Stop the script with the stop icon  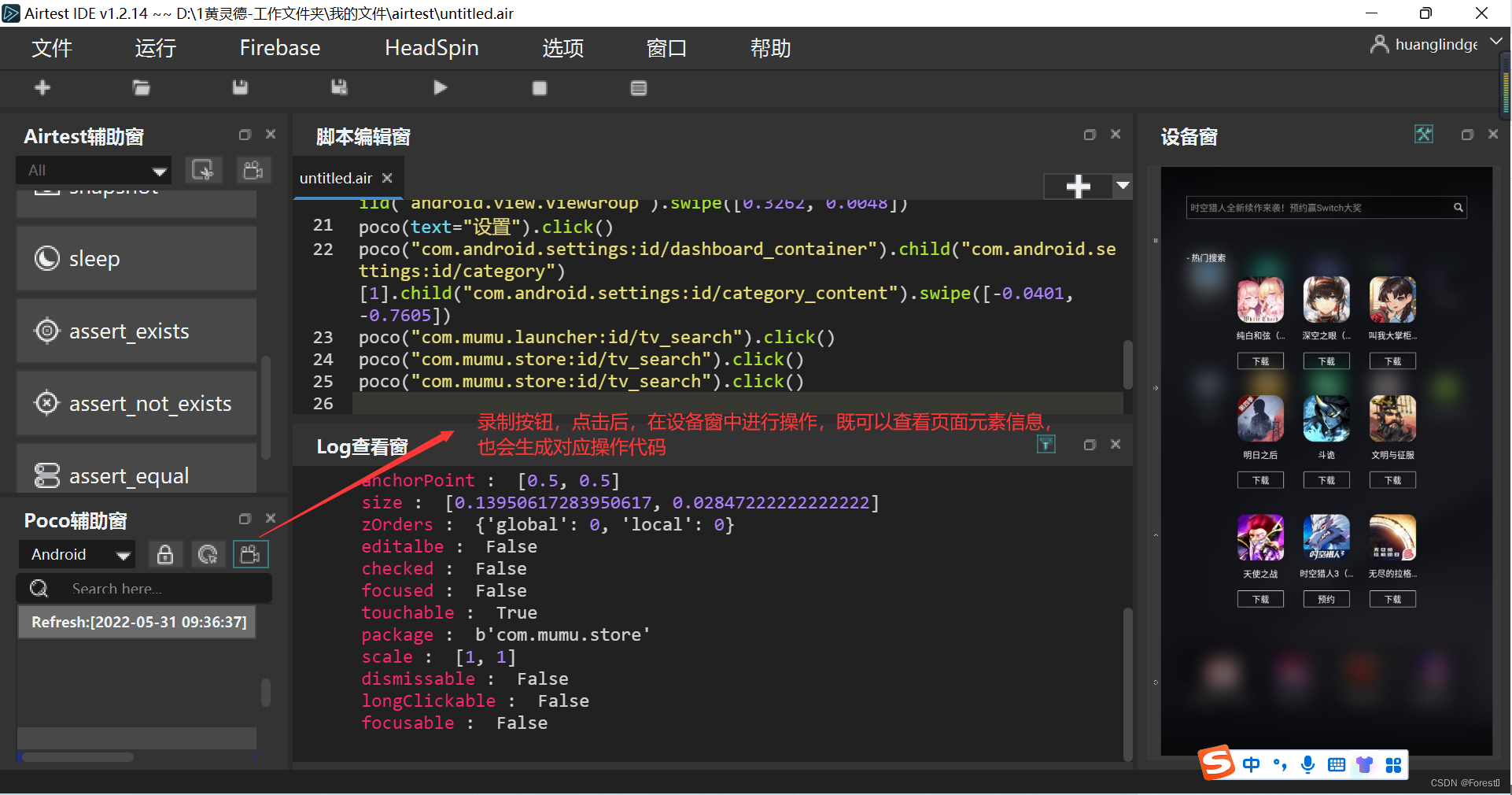(x=540, y=88)
